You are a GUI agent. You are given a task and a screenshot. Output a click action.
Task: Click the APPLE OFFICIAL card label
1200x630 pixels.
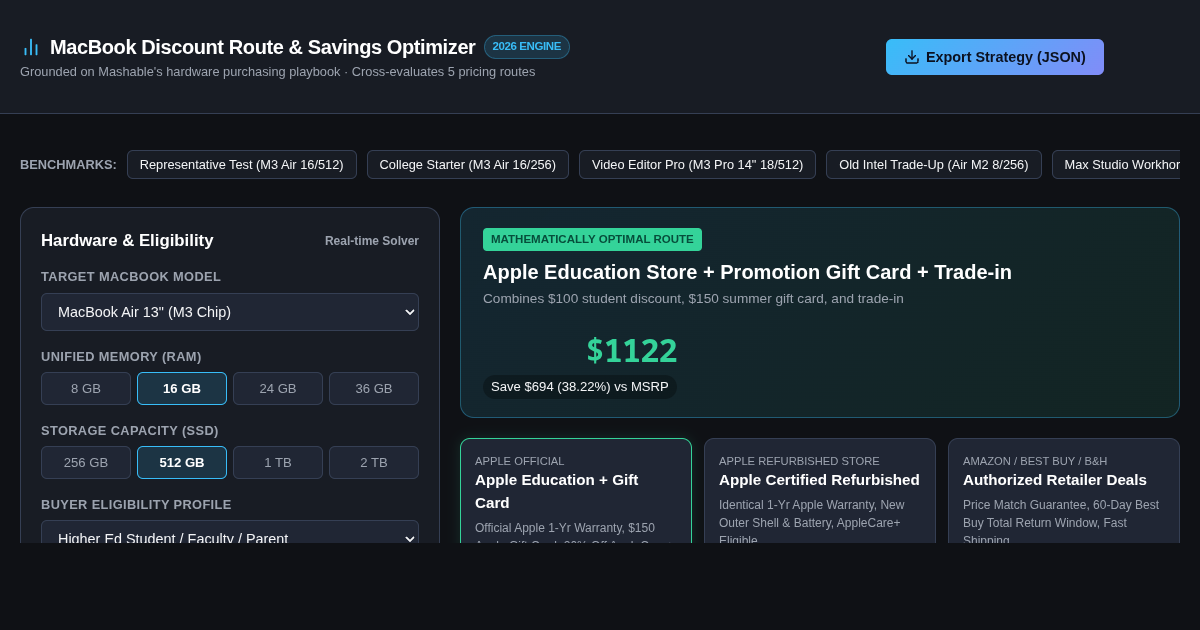tap(520, 461)
